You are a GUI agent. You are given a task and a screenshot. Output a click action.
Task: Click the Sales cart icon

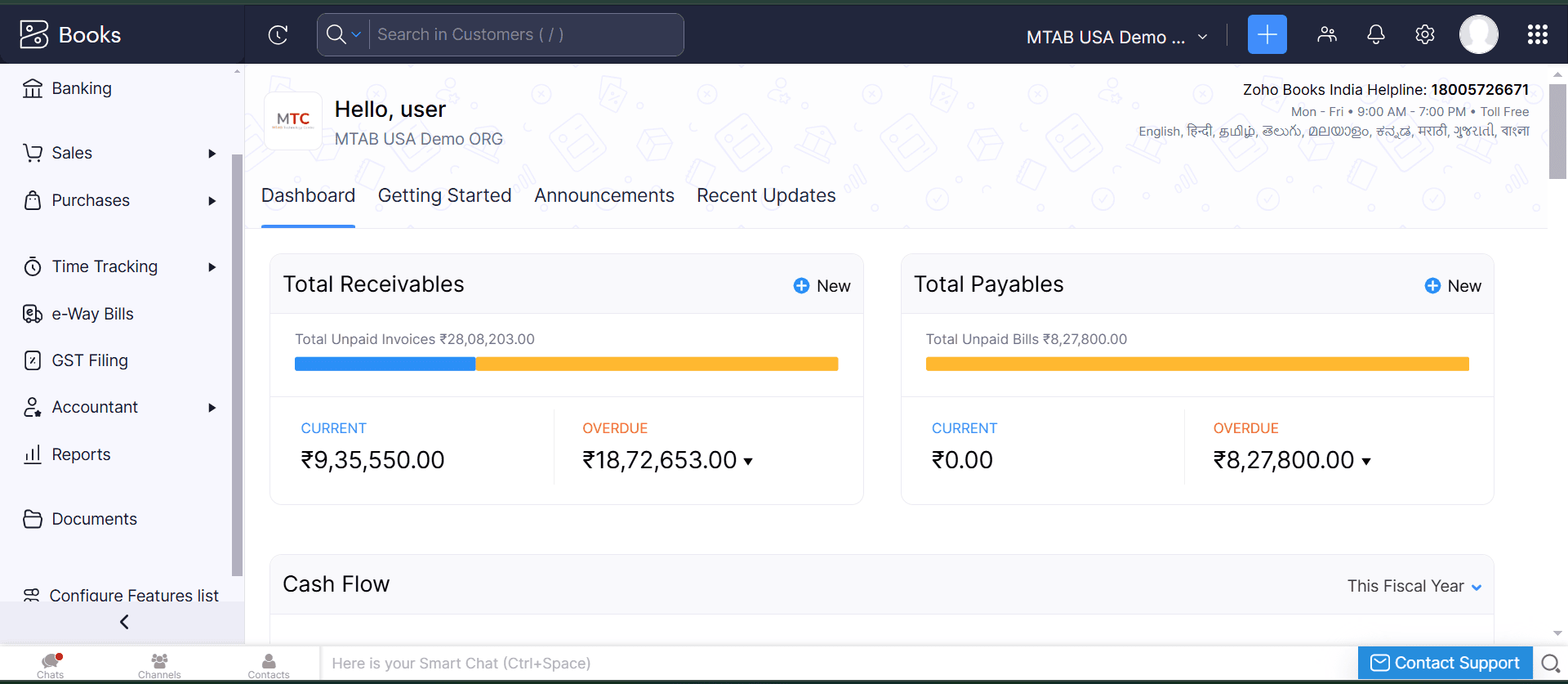tap(33, 153)
